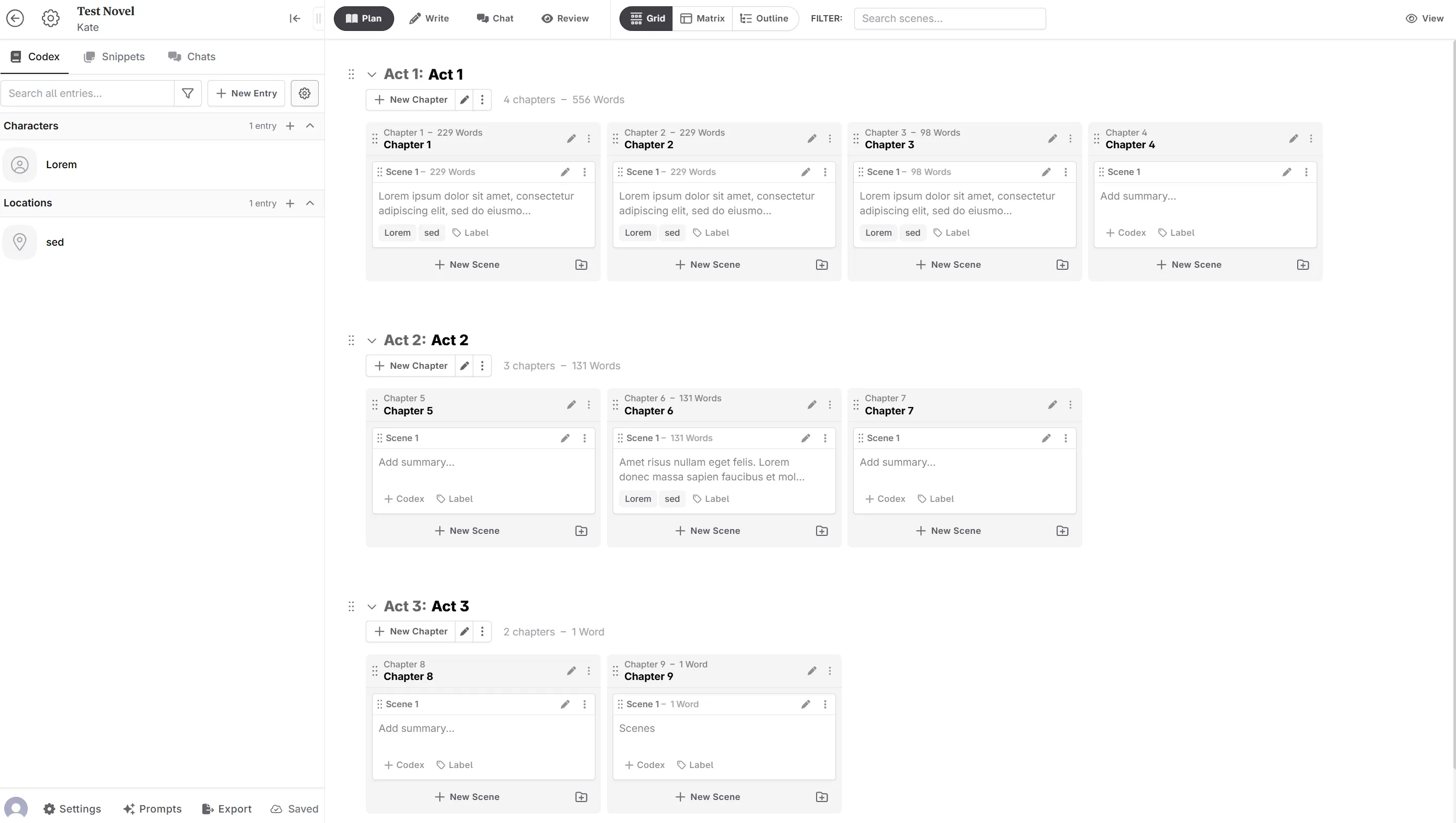The image size is (1456, 823).
Task: Edit Chapter 6 pencil icon
Action: click(x=811, y=405)
